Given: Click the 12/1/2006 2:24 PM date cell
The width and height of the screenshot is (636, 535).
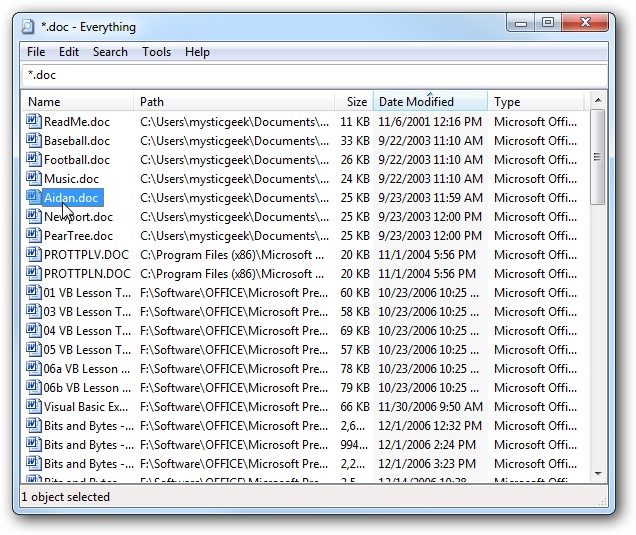Looking at the screenshot, I should 427,445.
